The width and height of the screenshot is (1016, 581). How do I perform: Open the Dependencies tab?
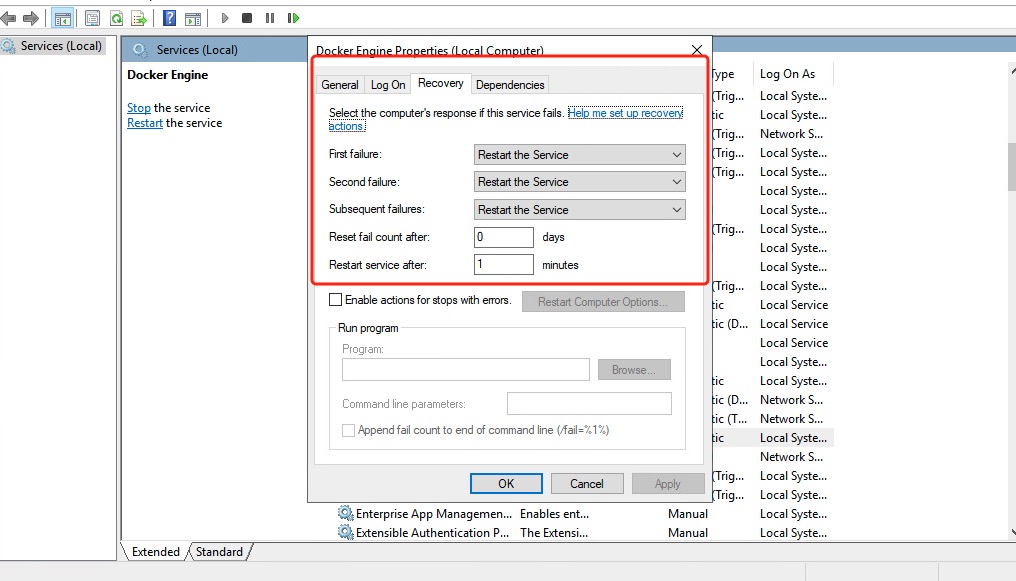coord(510,85)
